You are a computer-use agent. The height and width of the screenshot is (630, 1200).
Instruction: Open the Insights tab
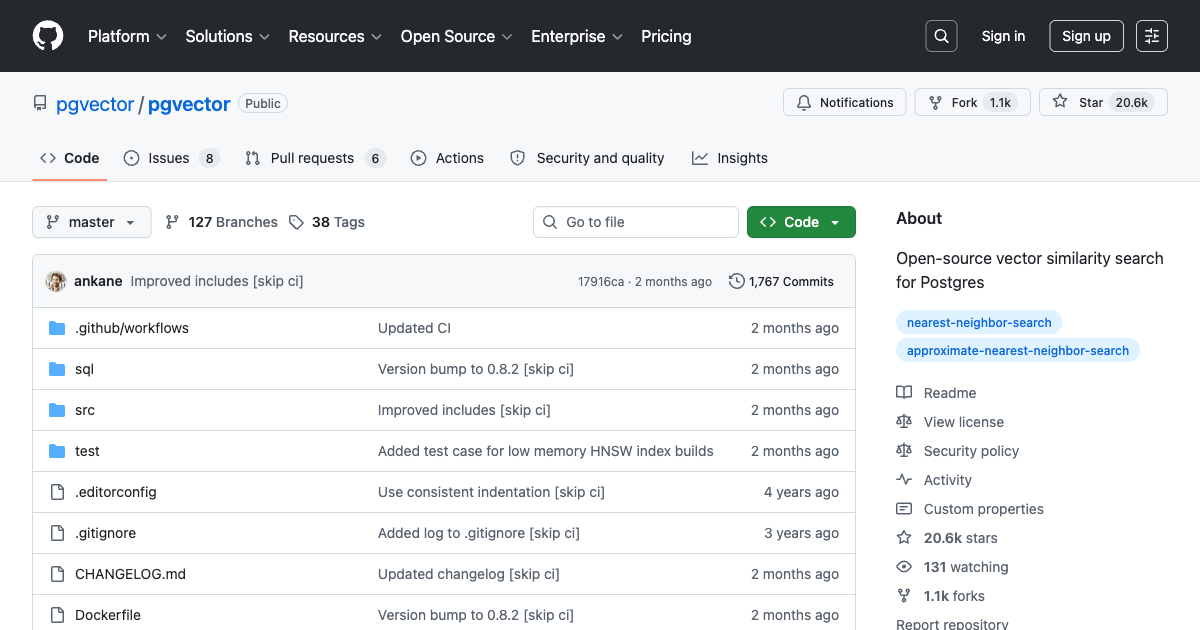(730, 158)
